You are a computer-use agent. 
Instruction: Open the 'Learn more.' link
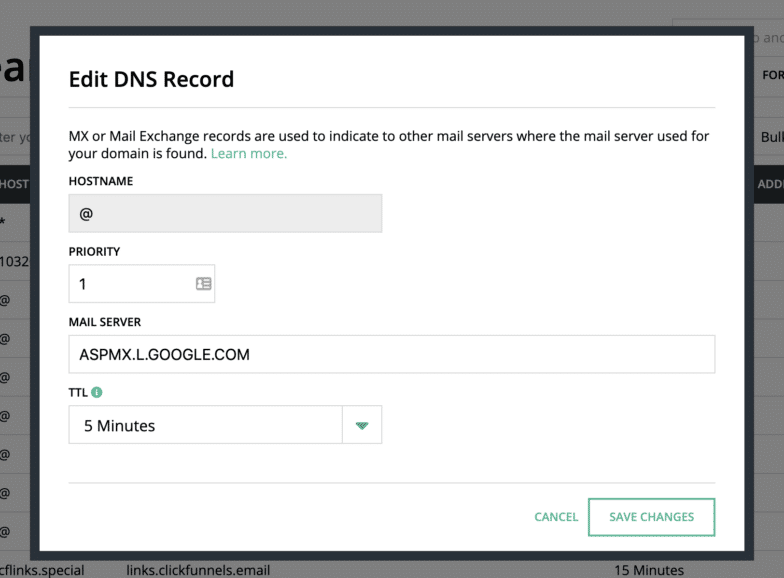(x=248, y=154)
